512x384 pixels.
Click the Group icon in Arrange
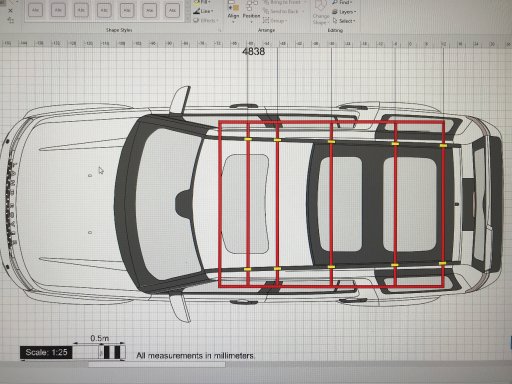(x=266, y=20)
